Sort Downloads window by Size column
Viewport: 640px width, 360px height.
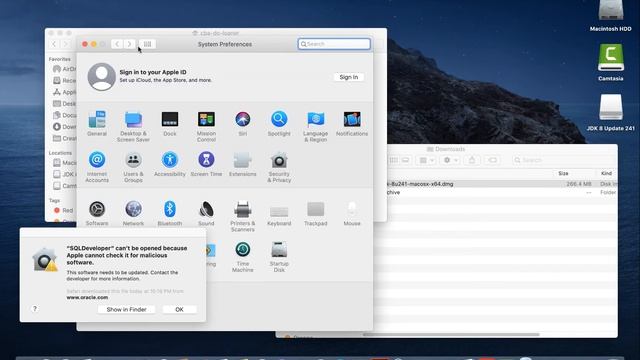563,173
